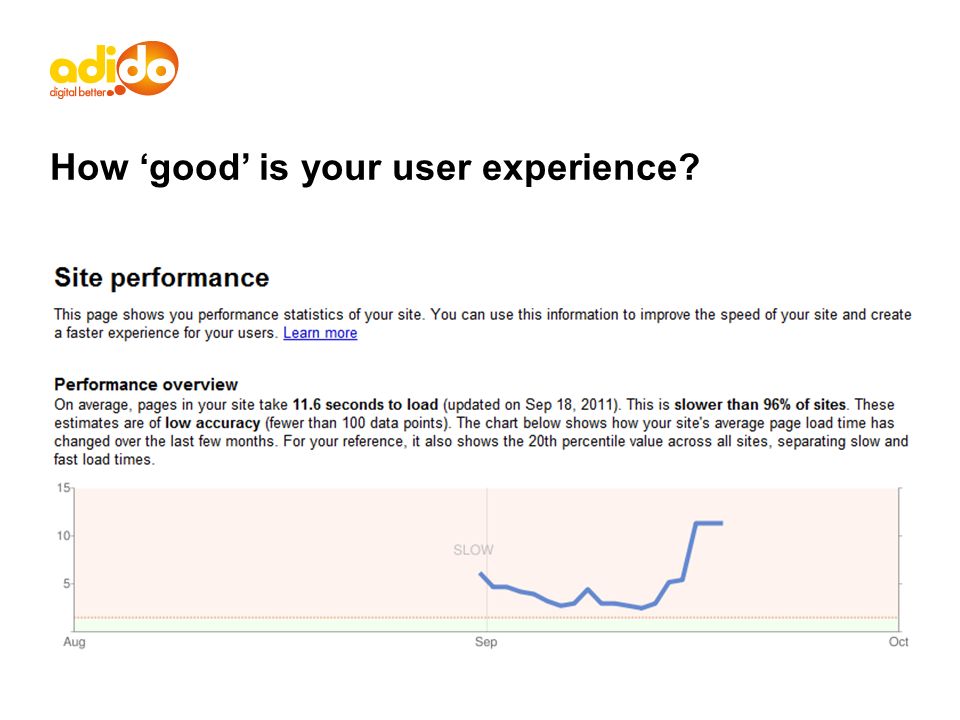Click the adido logo
This screenshot has height=720, width=960.
tap(114, 69)
